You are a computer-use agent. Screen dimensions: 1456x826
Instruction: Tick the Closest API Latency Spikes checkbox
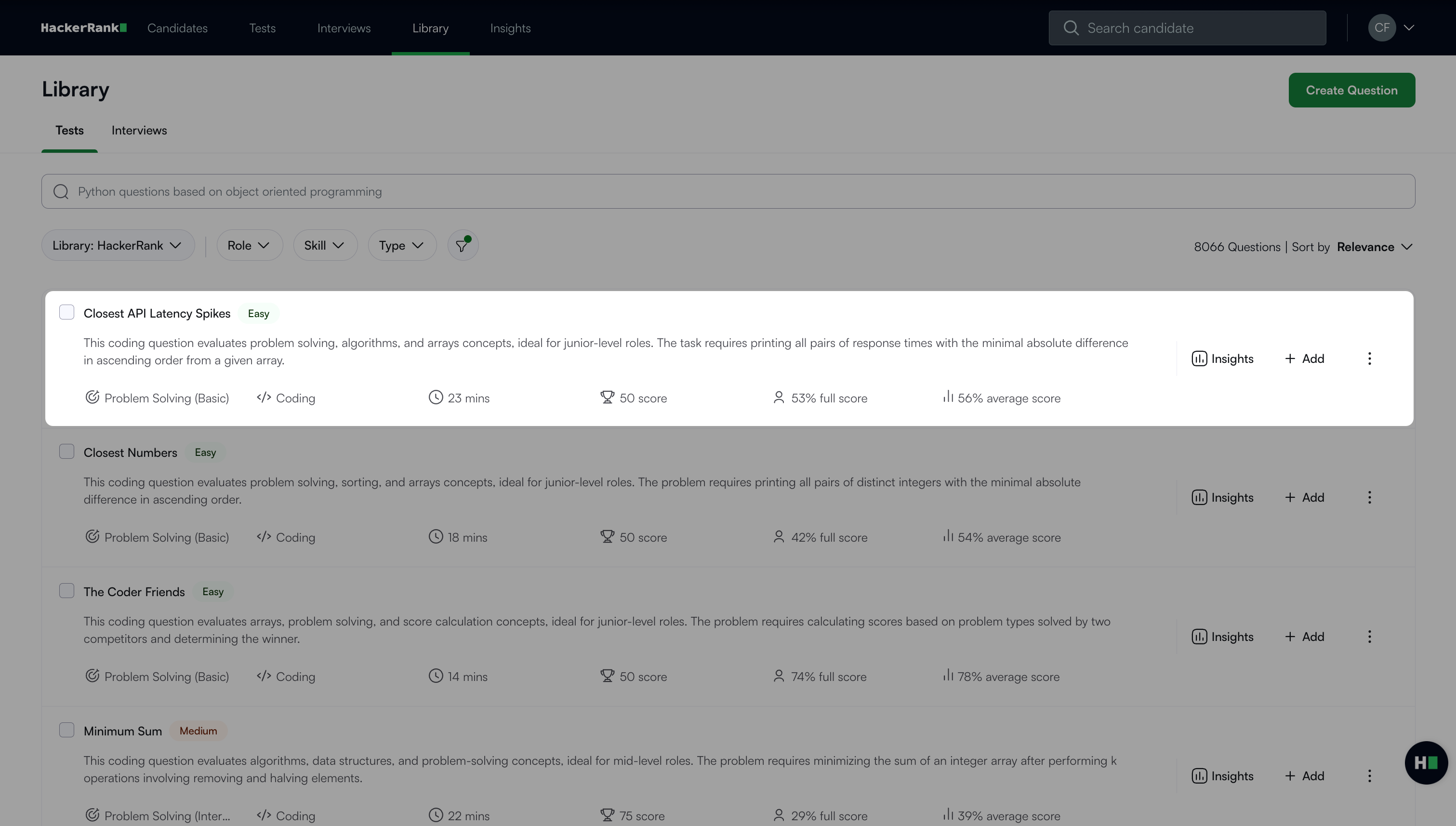pyautogui.click(x=66, y=313)
